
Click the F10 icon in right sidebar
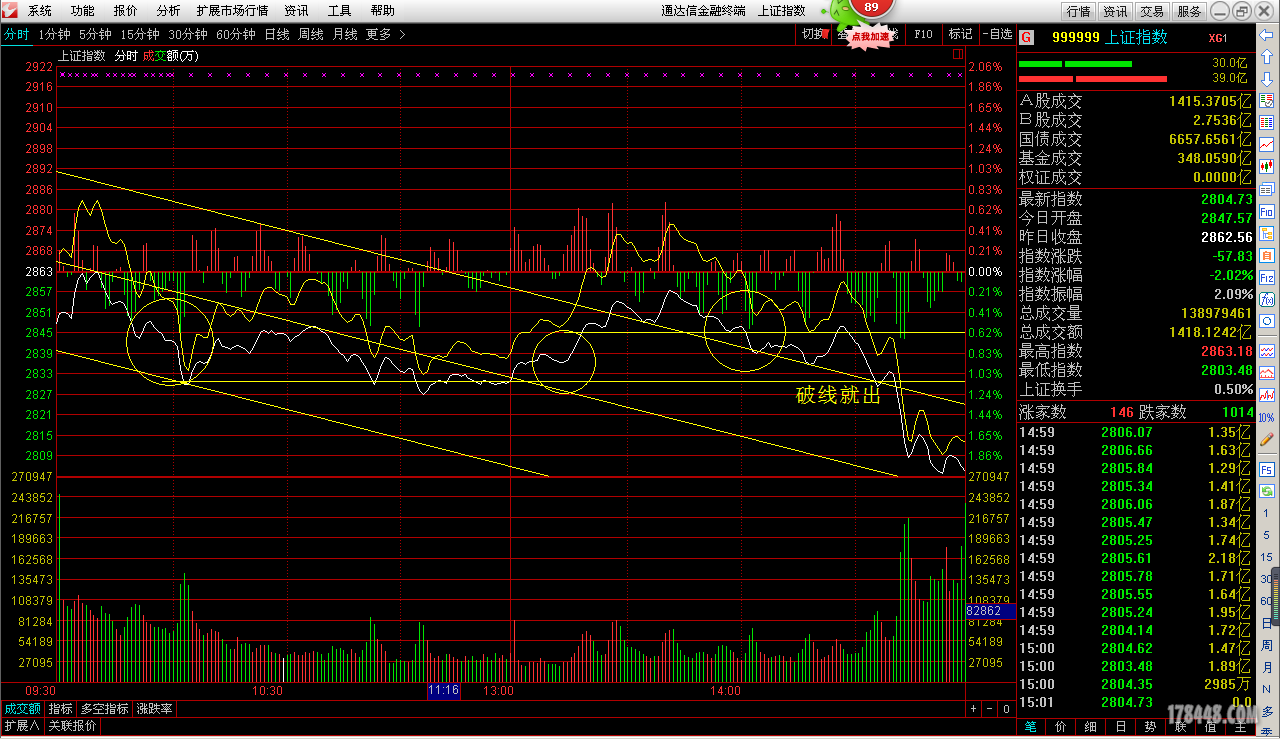tap(1266, 212)
